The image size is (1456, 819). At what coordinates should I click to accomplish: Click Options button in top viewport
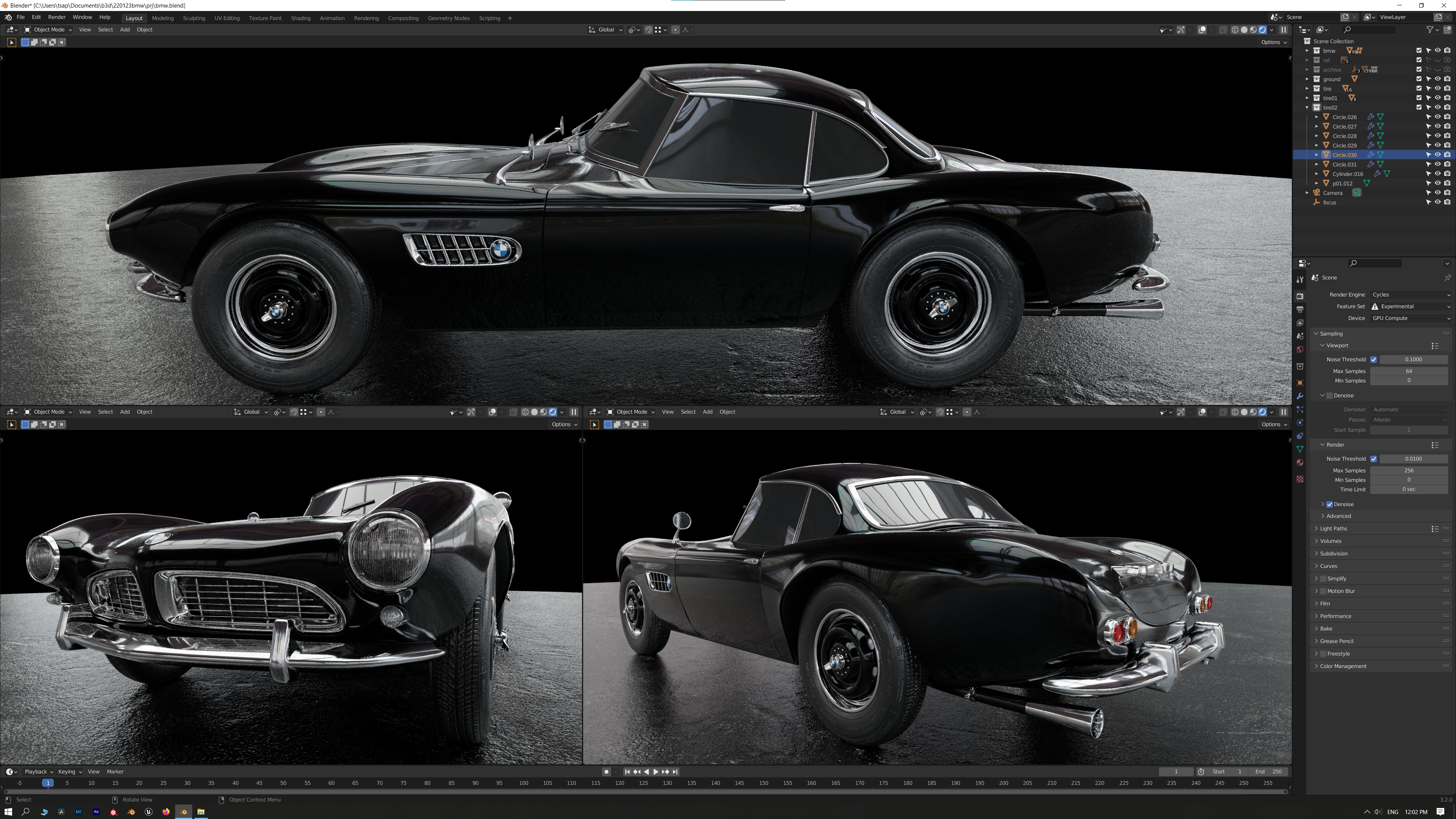coord(1273,42)
